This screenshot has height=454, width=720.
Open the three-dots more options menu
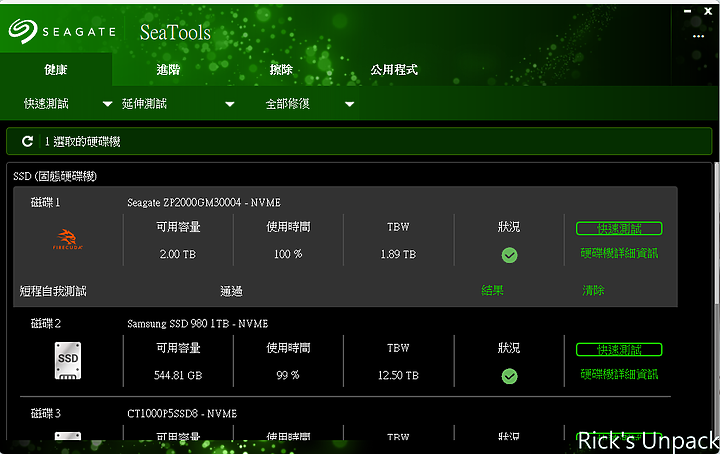click(698, 36)
